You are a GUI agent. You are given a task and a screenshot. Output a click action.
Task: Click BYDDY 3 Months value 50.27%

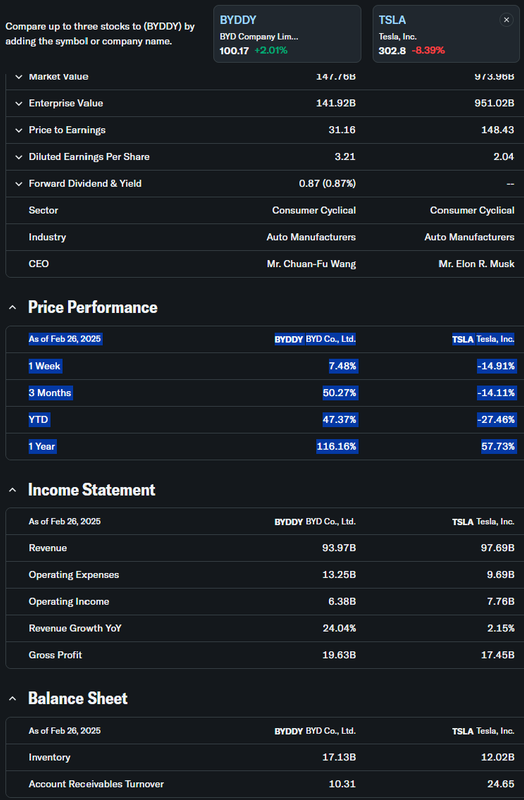[x=340, y=393]
